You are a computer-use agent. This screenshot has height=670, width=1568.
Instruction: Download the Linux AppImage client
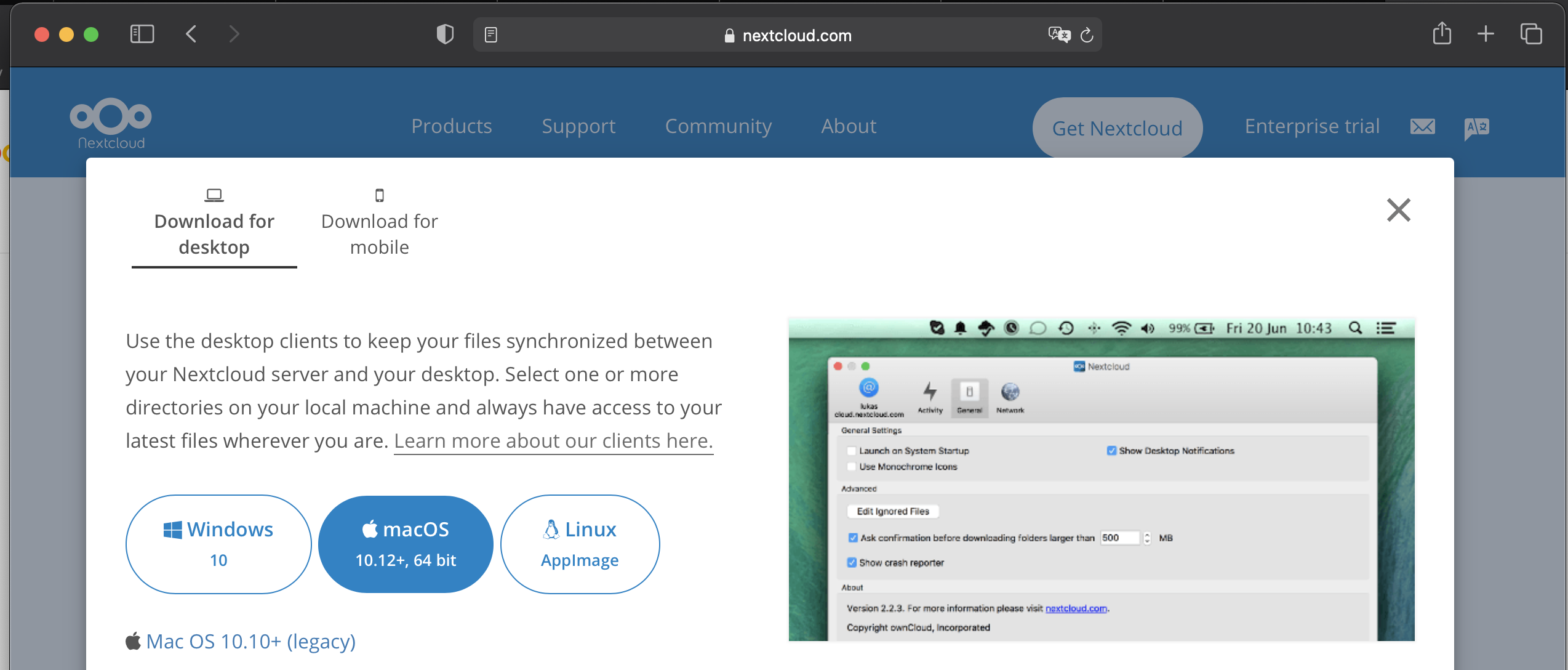pyautogui.click(x=580, y=544)
